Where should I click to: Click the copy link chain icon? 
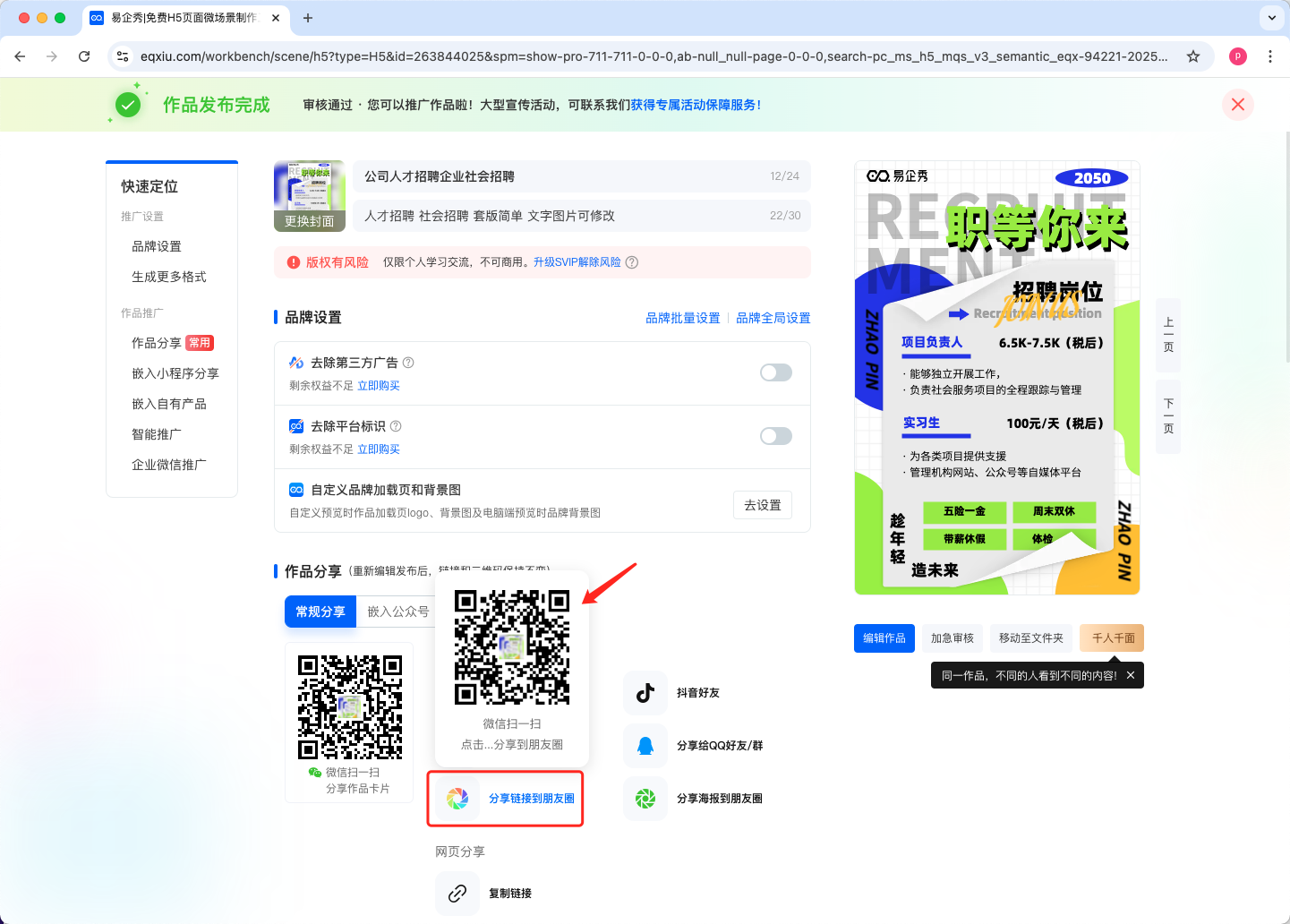pos(457,894)
